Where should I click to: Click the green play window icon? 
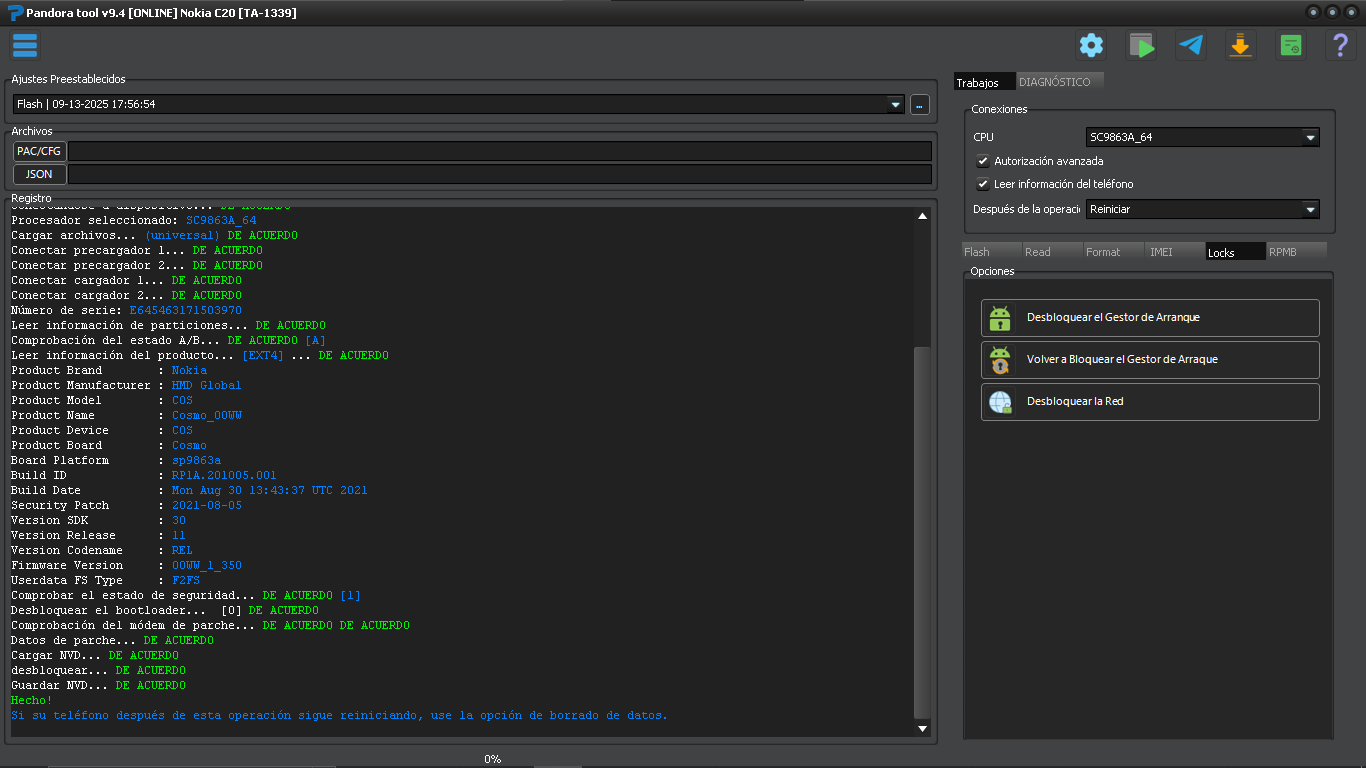1141,45
